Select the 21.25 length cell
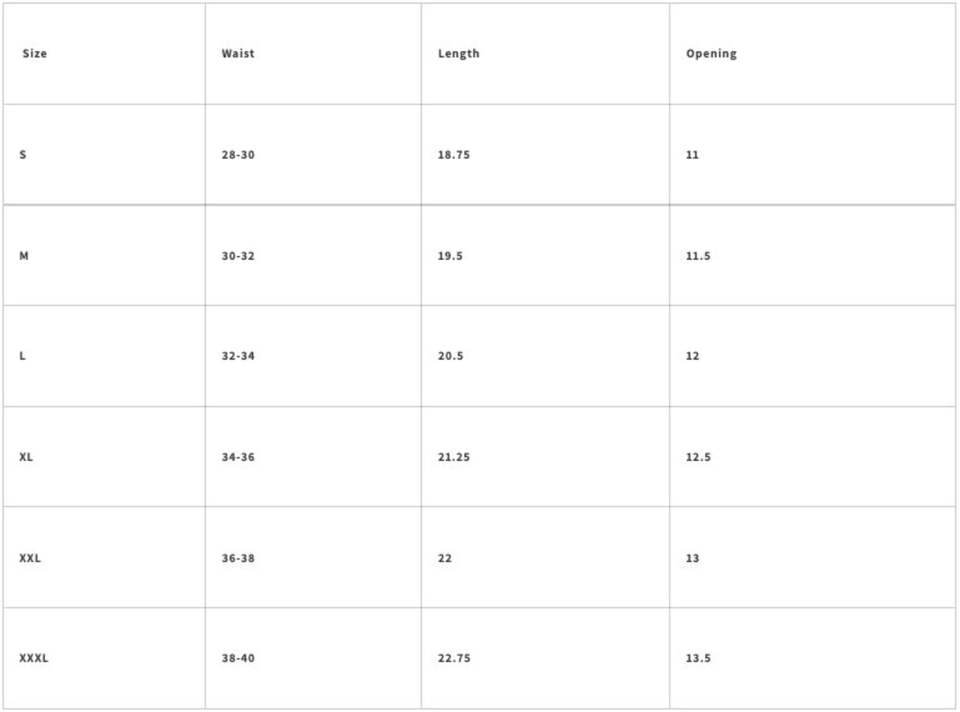The height and width of the screenshot is (712, 960). 454,457
